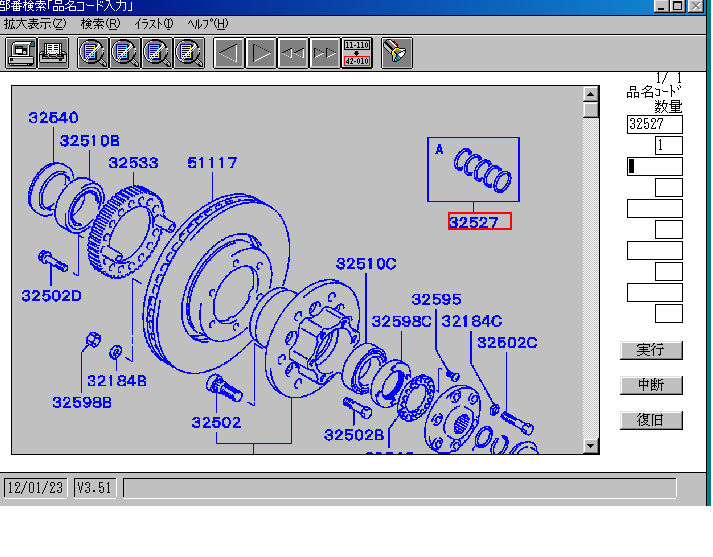713x557 pixels.
Task: Click the illustration scrollbar down arrow
Action: point(591,446)
